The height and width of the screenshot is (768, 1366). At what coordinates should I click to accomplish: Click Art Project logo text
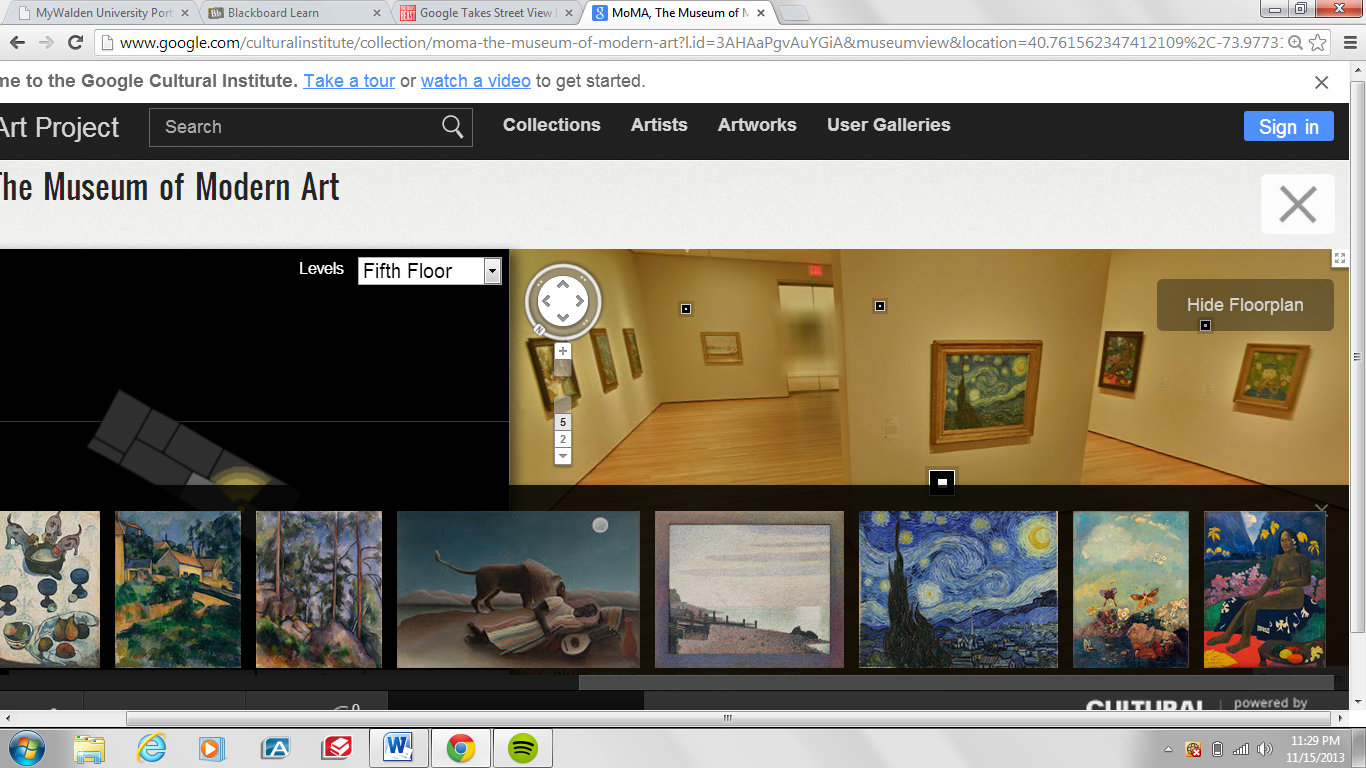(x=59, y=127)
